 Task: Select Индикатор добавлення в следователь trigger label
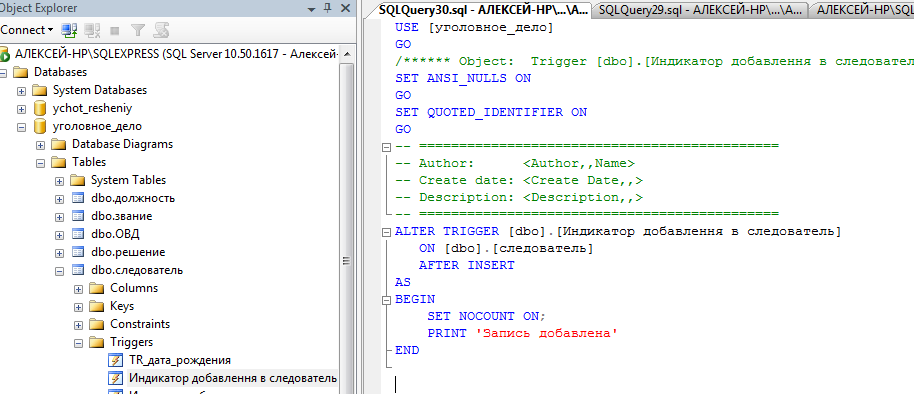point(233,378)
